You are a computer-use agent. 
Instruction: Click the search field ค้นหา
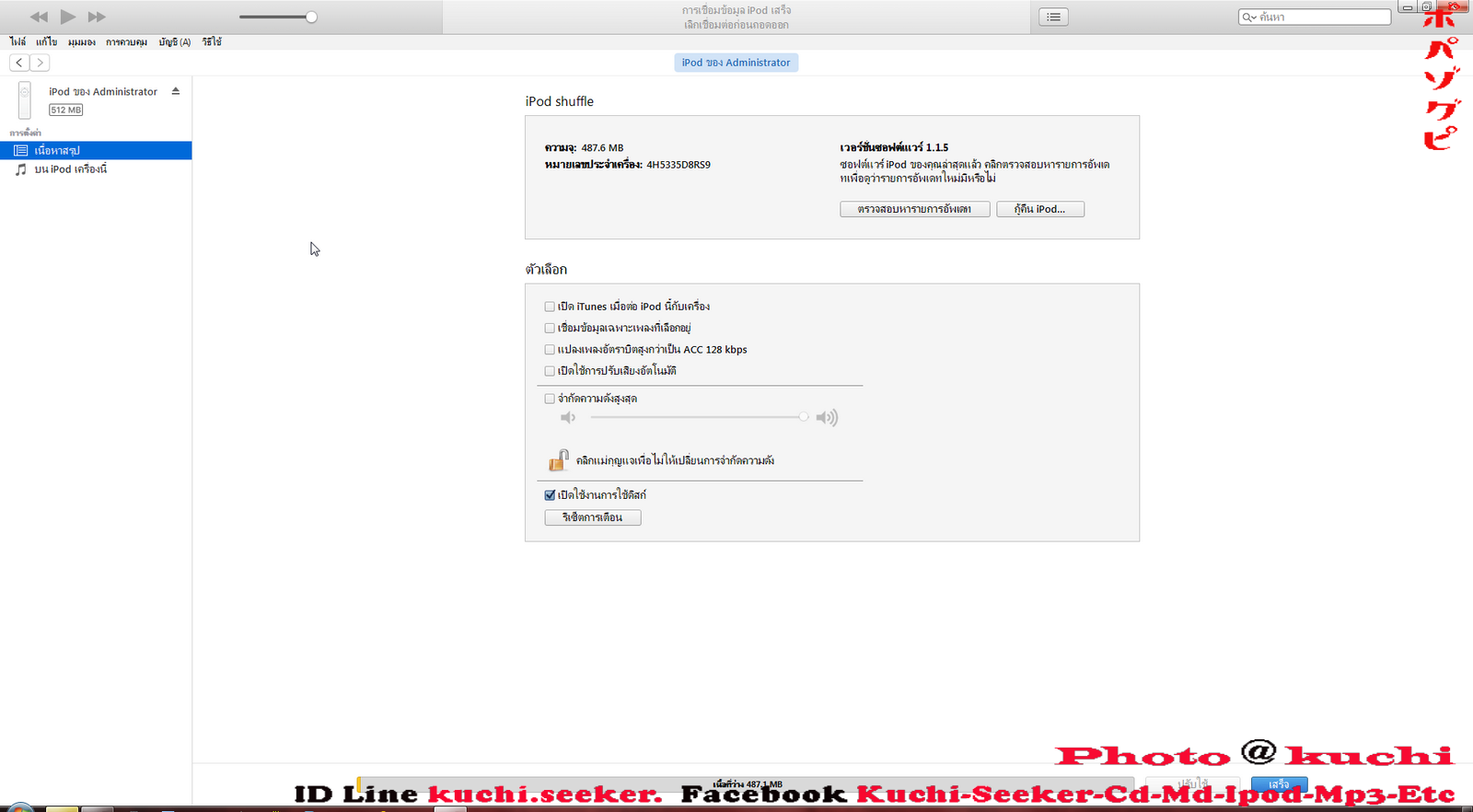(x=1314, y=17)
